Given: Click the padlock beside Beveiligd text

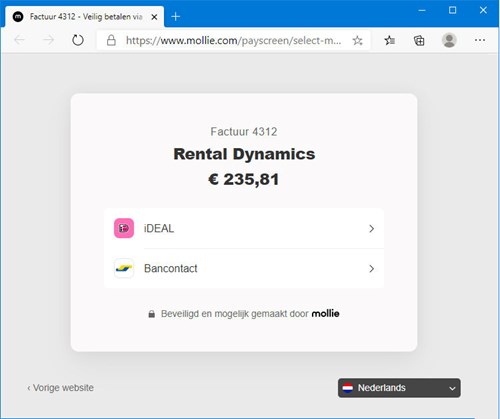Looking at the screenshot, I should tap(151, 314).
